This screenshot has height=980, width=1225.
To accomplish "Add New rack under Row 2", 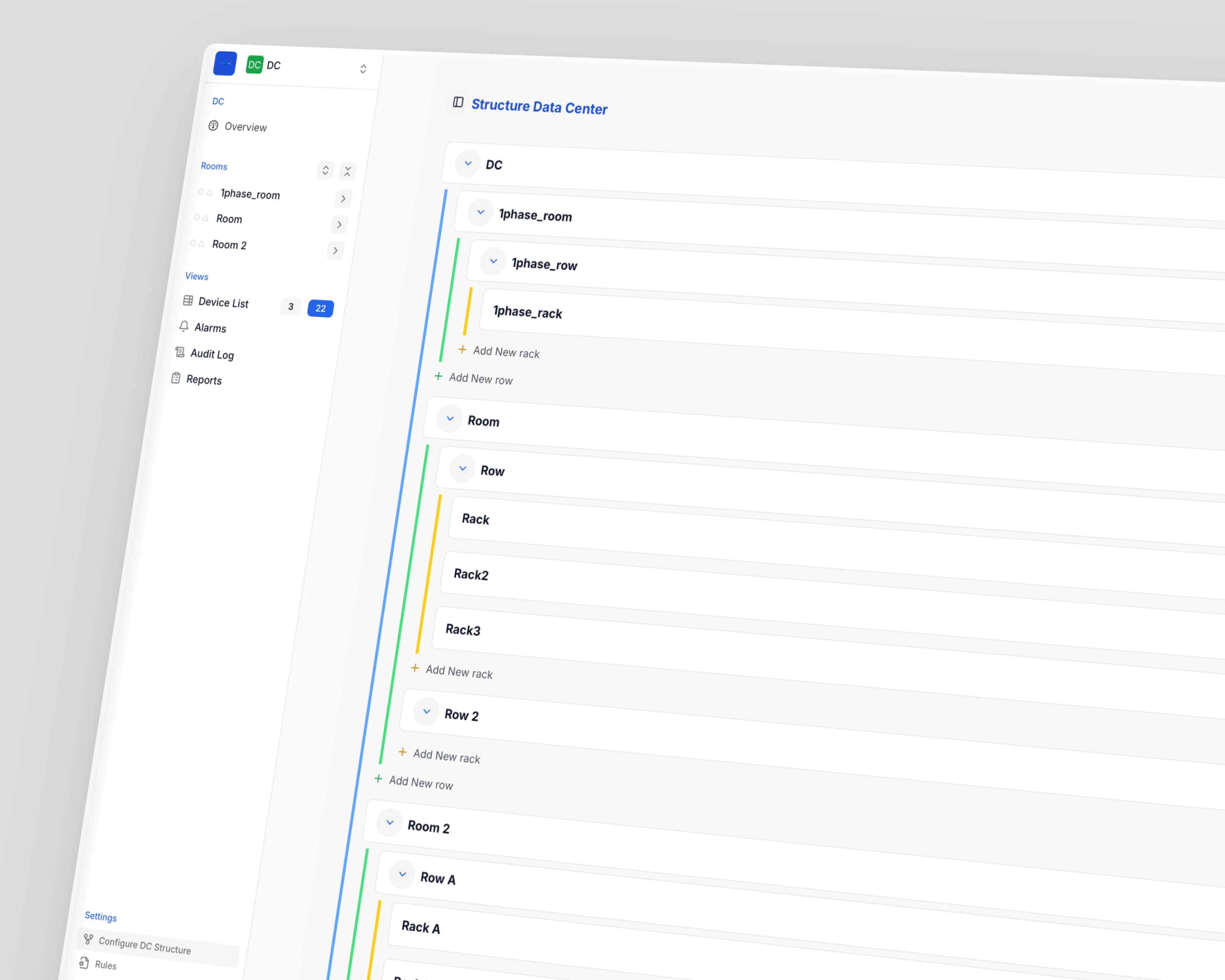I will point(440,756).
